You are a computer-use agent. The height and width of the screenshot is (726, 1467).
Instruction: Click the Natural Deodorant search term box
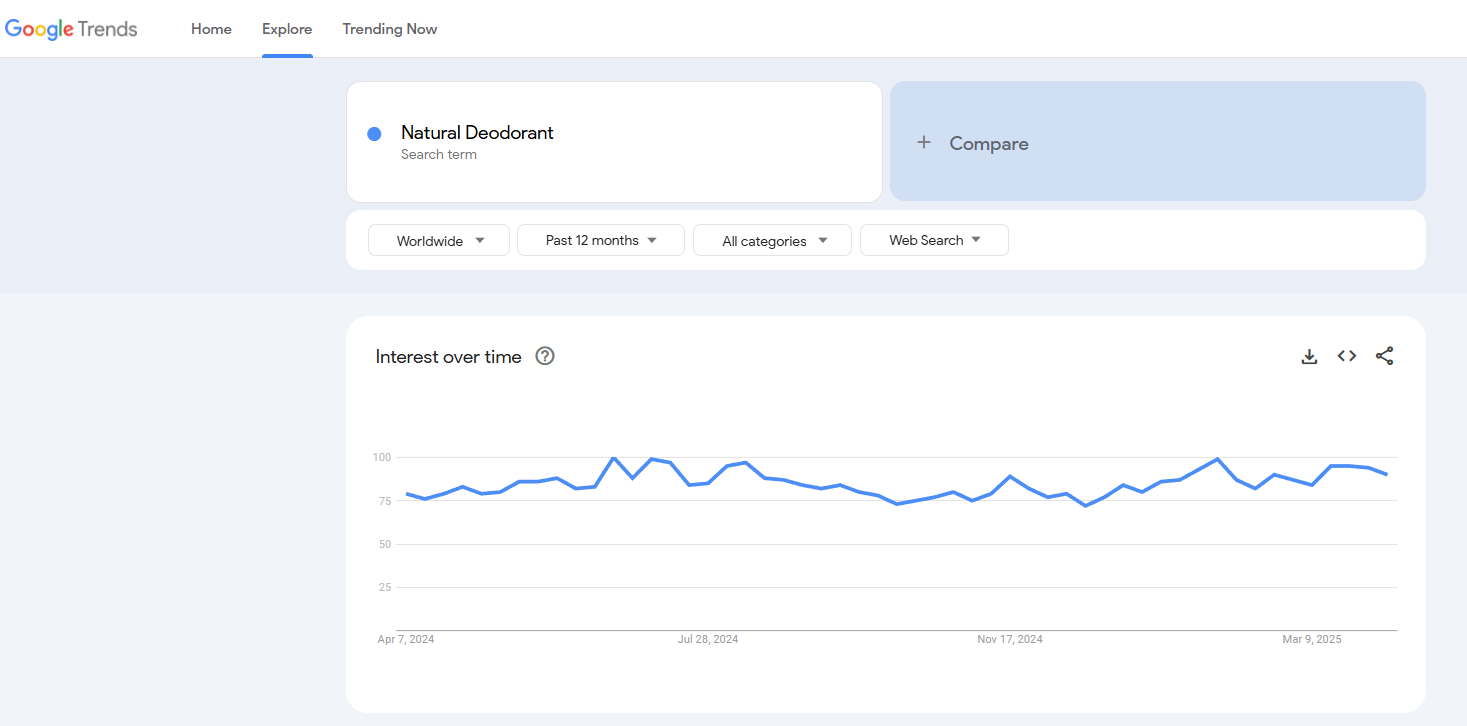pos(614,142)
